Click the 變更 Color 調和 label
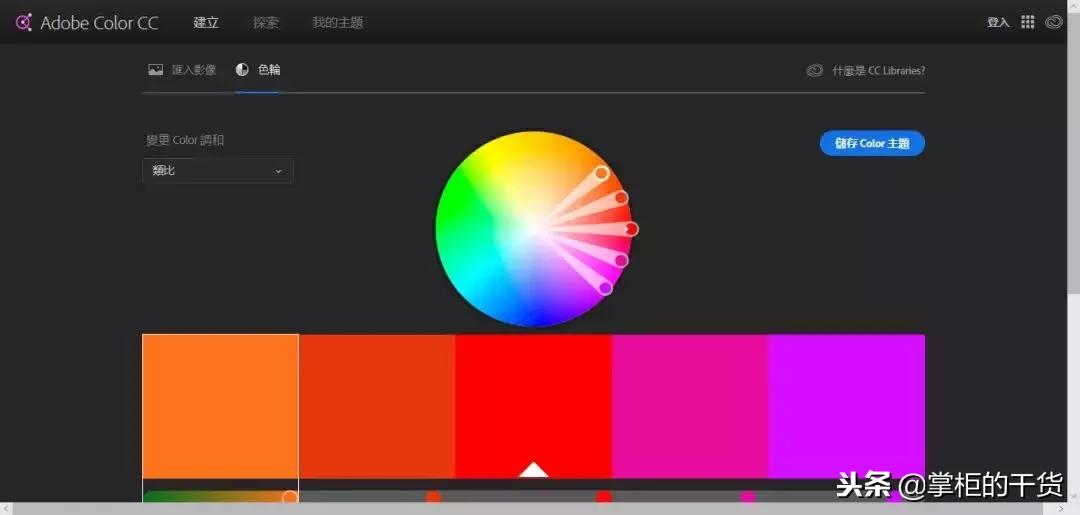The height and width of the screenshot is (515, 1080). click(185, 140)
